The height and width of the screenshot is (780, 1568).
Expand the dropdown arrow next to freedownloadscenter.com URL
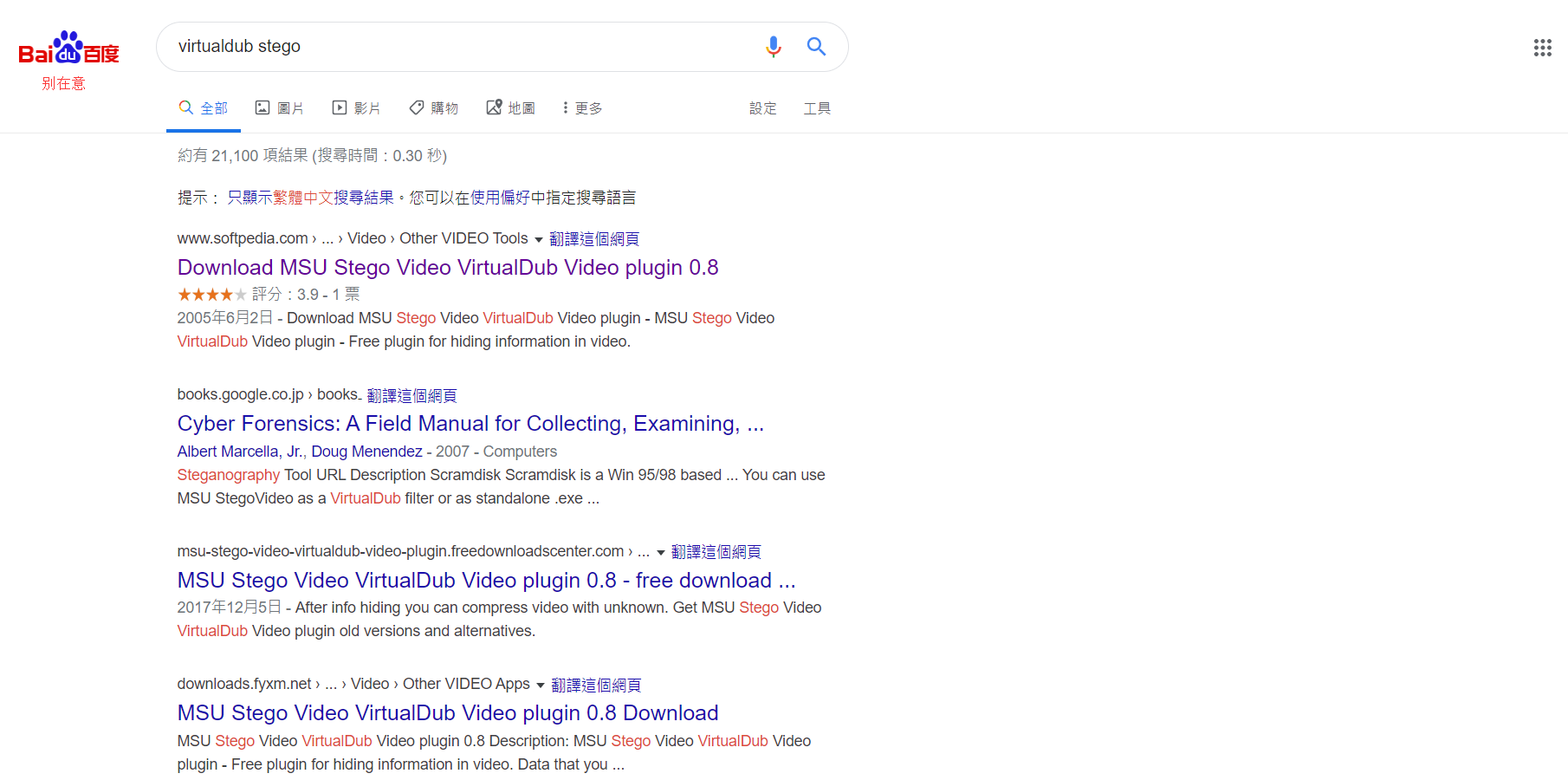coord(661,553)
